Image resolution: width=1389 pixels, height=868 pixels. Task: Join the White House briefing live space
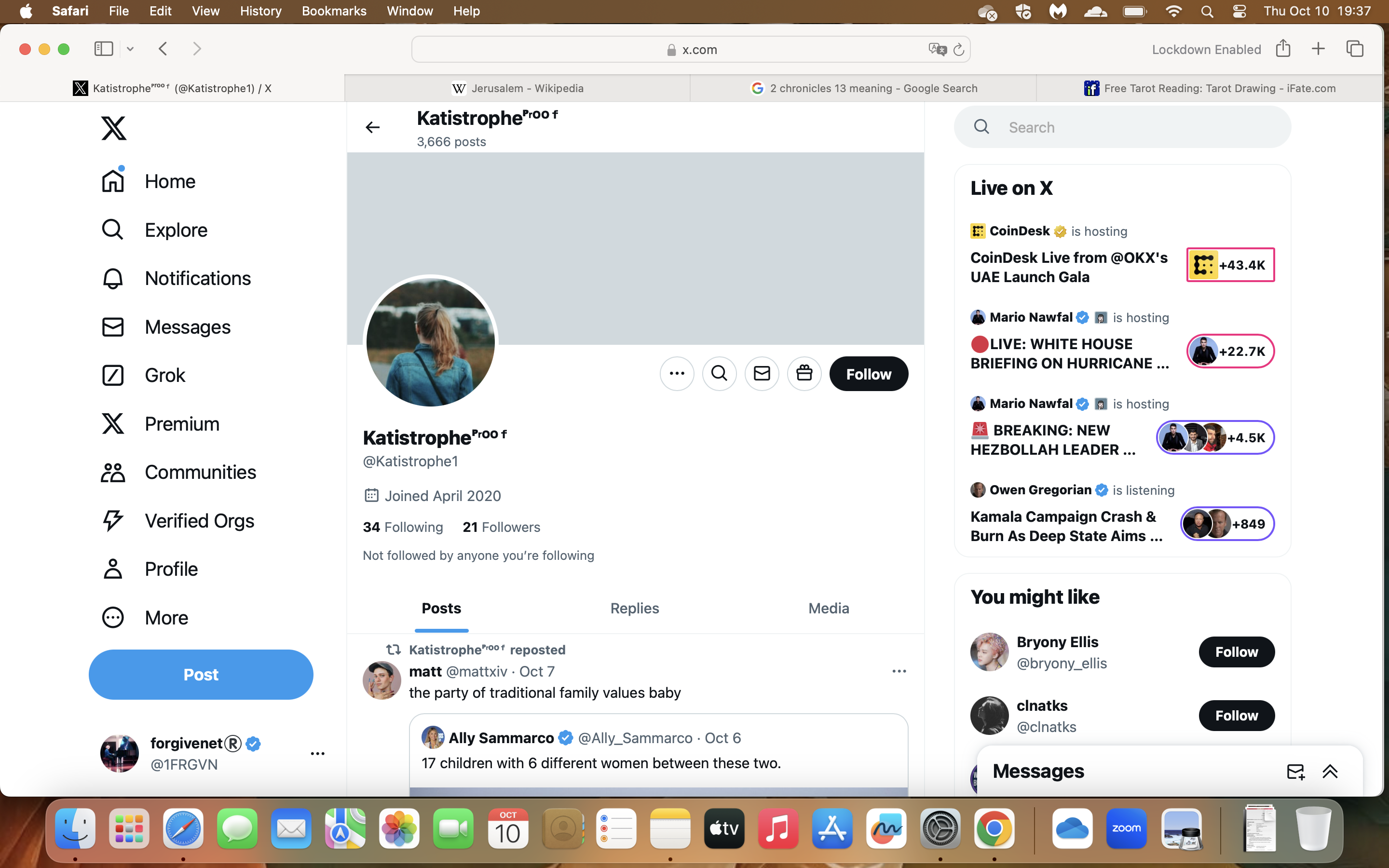click(x=1231, y=352)
